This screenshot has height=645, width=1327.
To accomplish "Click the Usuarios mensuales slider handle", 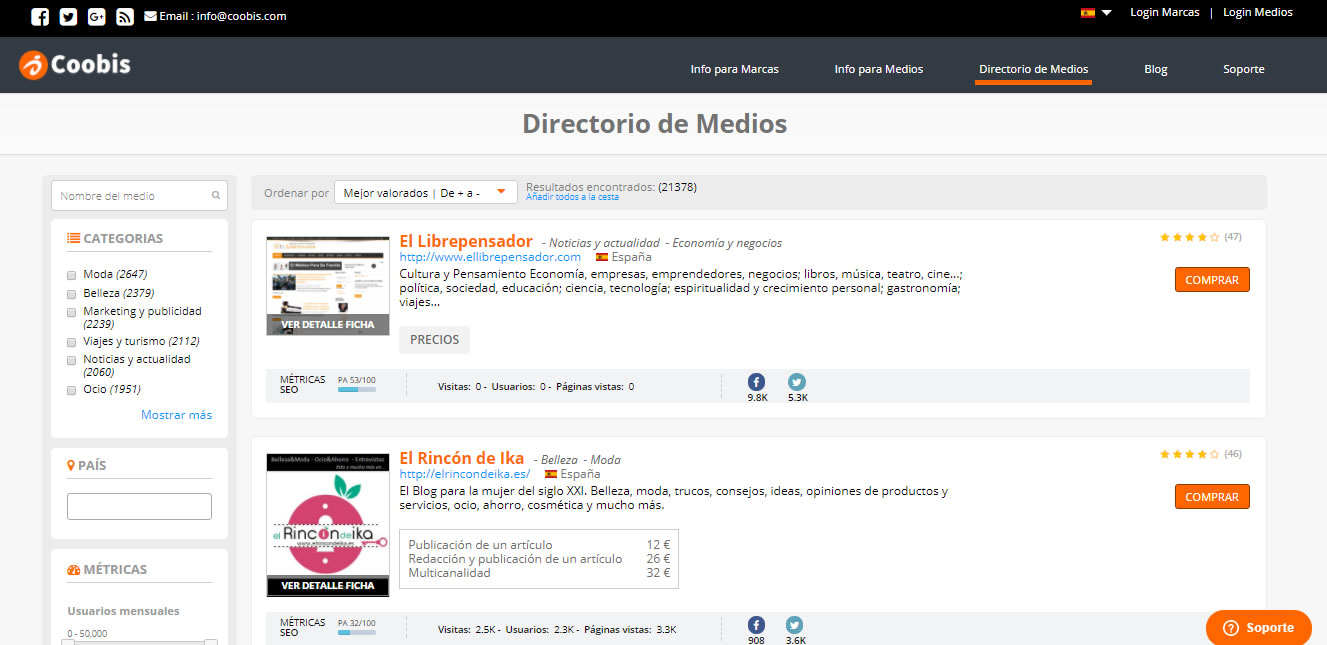I will [68, 642].
